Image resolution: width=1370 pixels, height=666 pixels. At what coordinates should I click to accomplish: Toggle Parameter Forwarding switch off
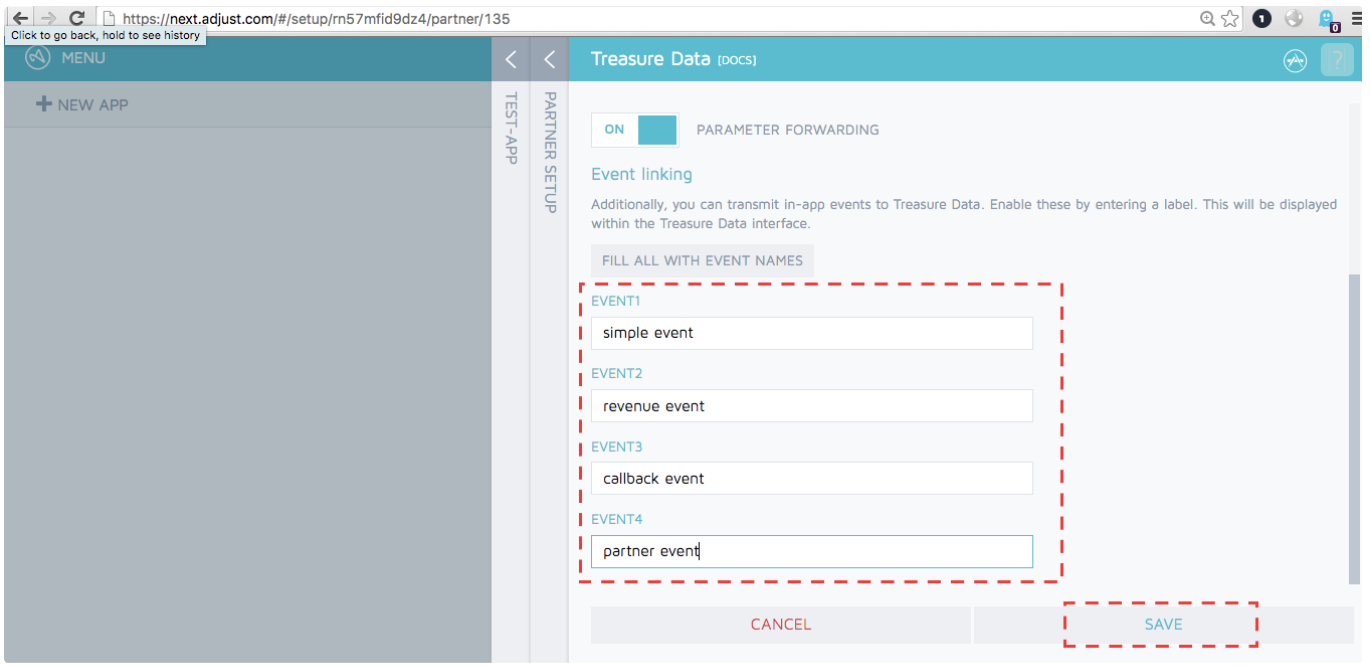[634, 130]
